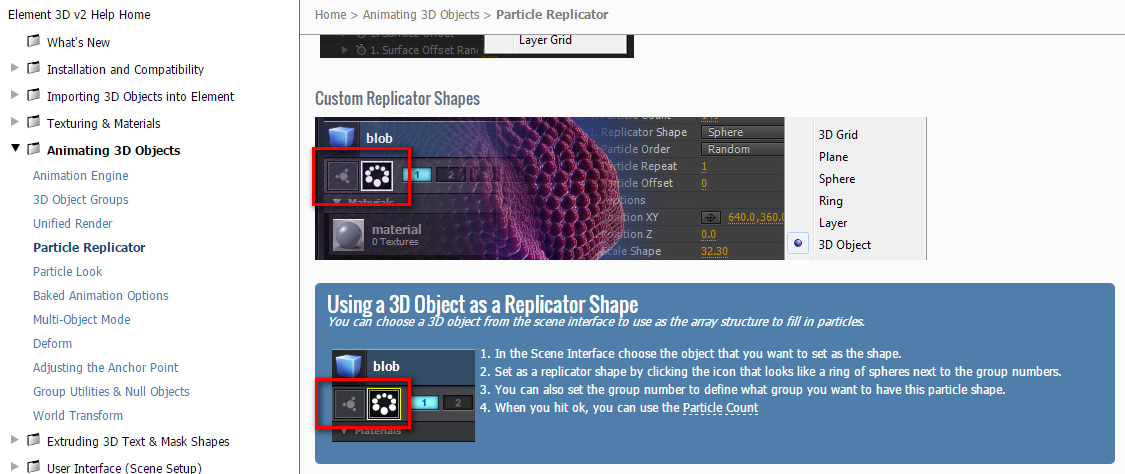Click Replicator Shape Sphere dropdown in screenshot
The width and height of the screenshot is (1125, 474).
click(x=742, y=132)
